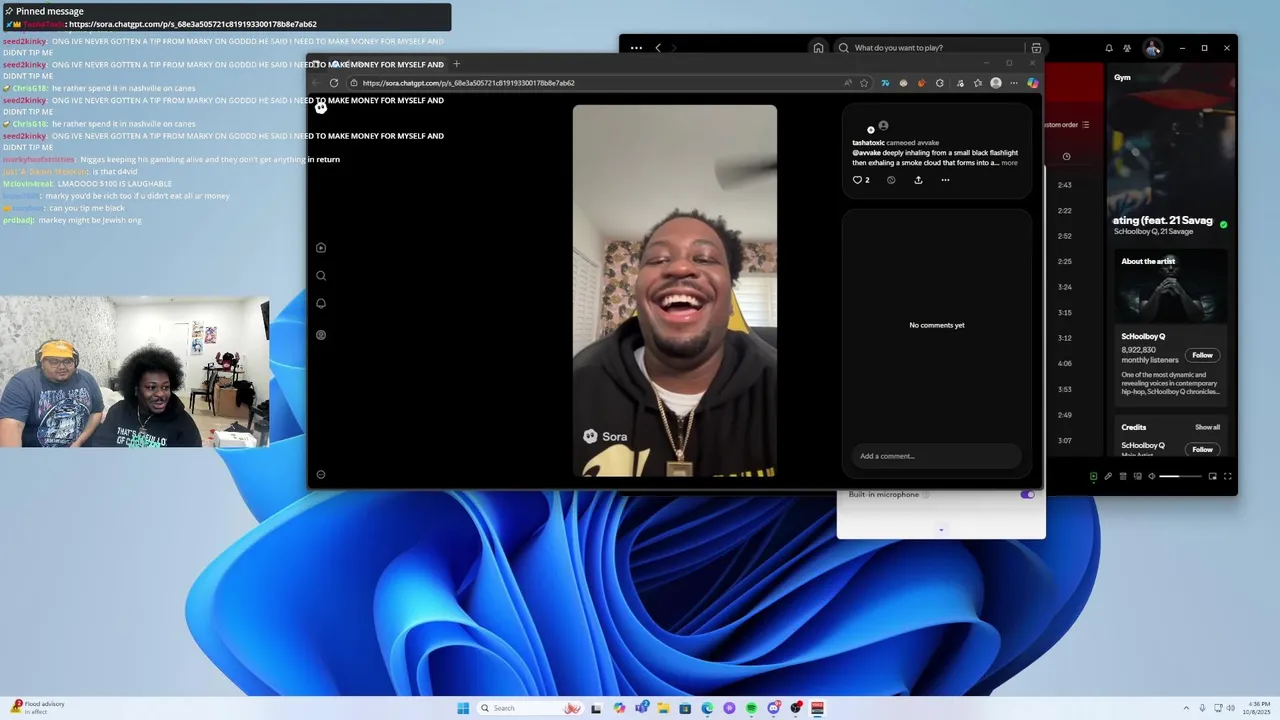The width and height of the screenshot is (1280, 720).
Task: Reload the browser page
Action: tap(334, 83)
